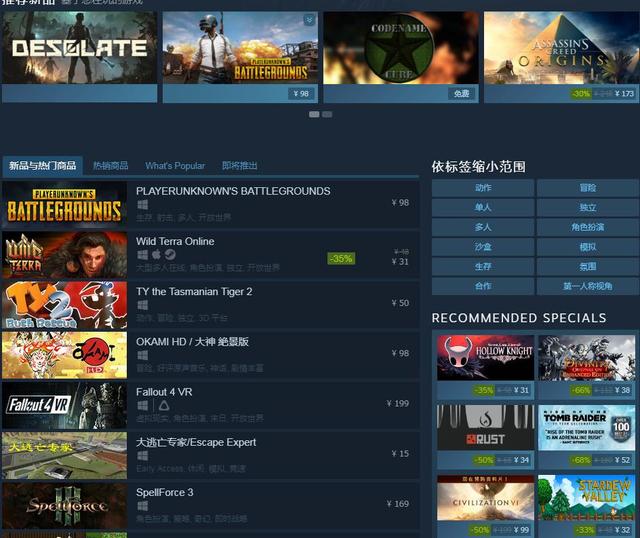640x538 pixels.
Task: Click OKAMI HD list thumbnail
Action: pos(64,355)
